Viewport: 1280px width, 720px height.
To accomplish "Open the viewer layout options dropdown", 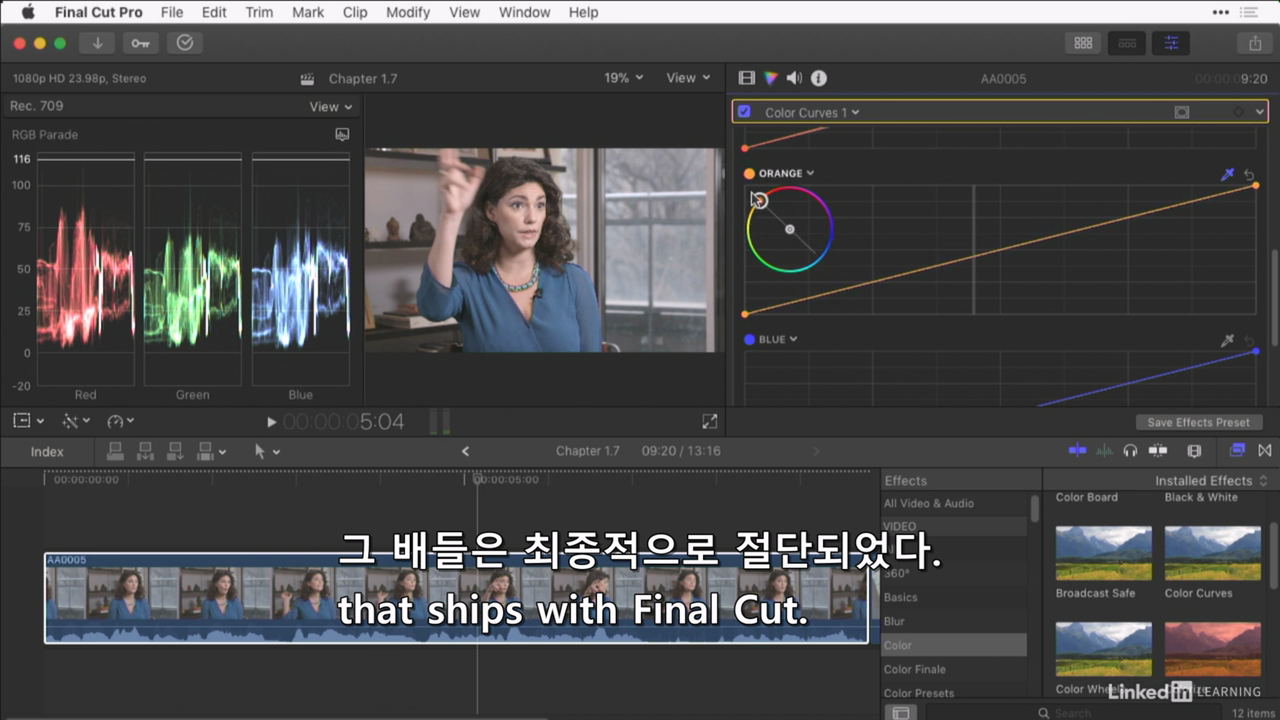I will pyautogui.click(x=27, y=422).
